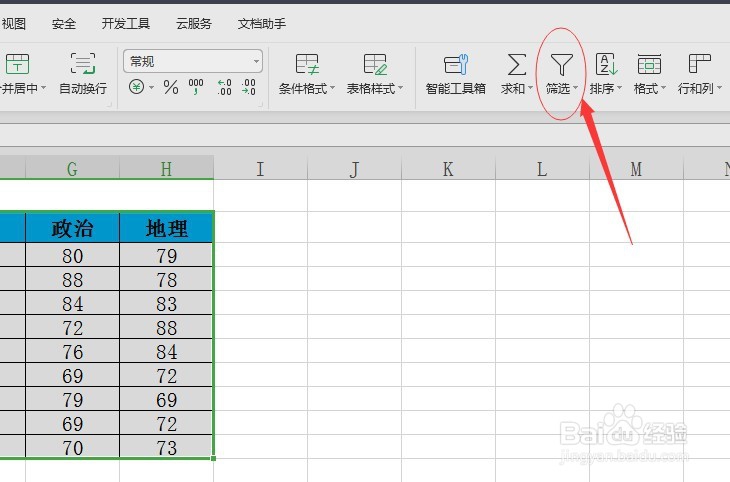This screenshot has height=482, width=730.
Task: Open the number format dialog launcher
Action: [260, 105]
